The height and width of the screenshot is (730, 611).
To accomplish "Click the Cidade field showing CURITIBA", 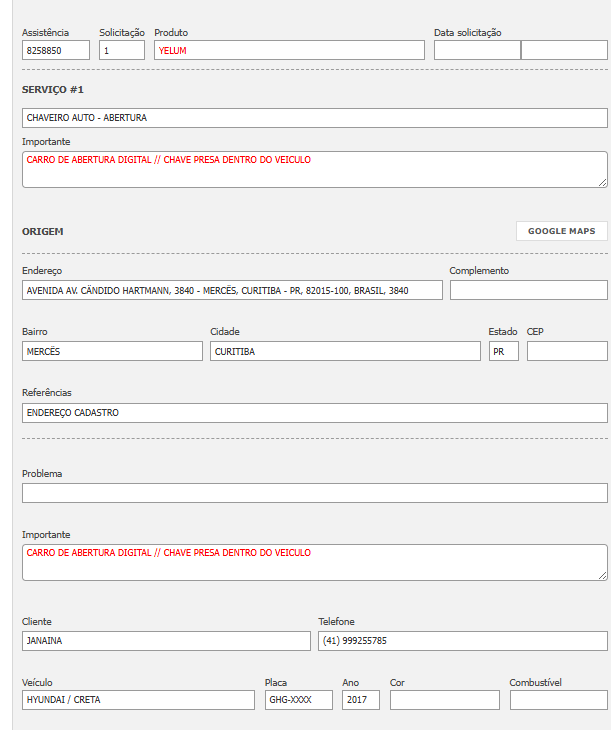I will pyautogui.click(x=345, y=351).
